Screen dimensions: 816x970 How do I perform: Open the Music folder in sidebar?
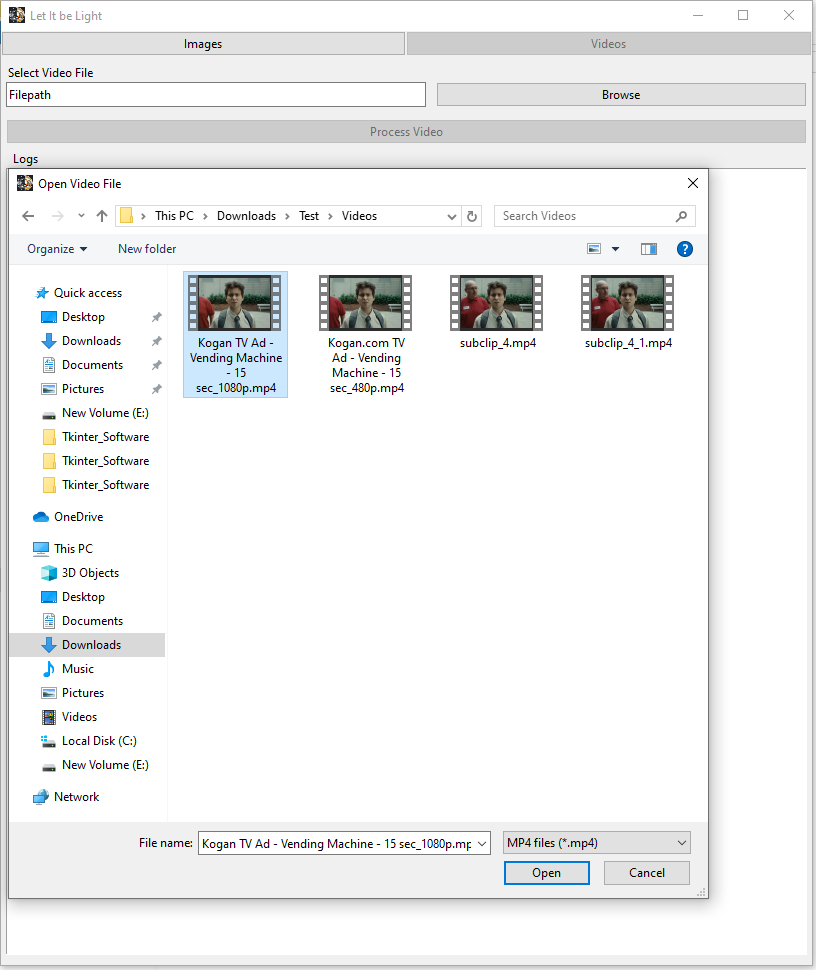tap(77, 669)
